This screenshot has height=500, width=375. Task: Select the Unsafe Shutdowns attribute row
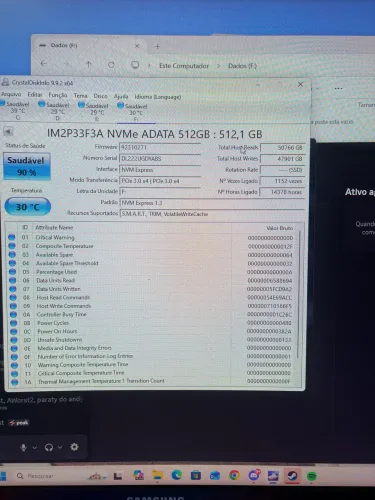tap(151, 340)
